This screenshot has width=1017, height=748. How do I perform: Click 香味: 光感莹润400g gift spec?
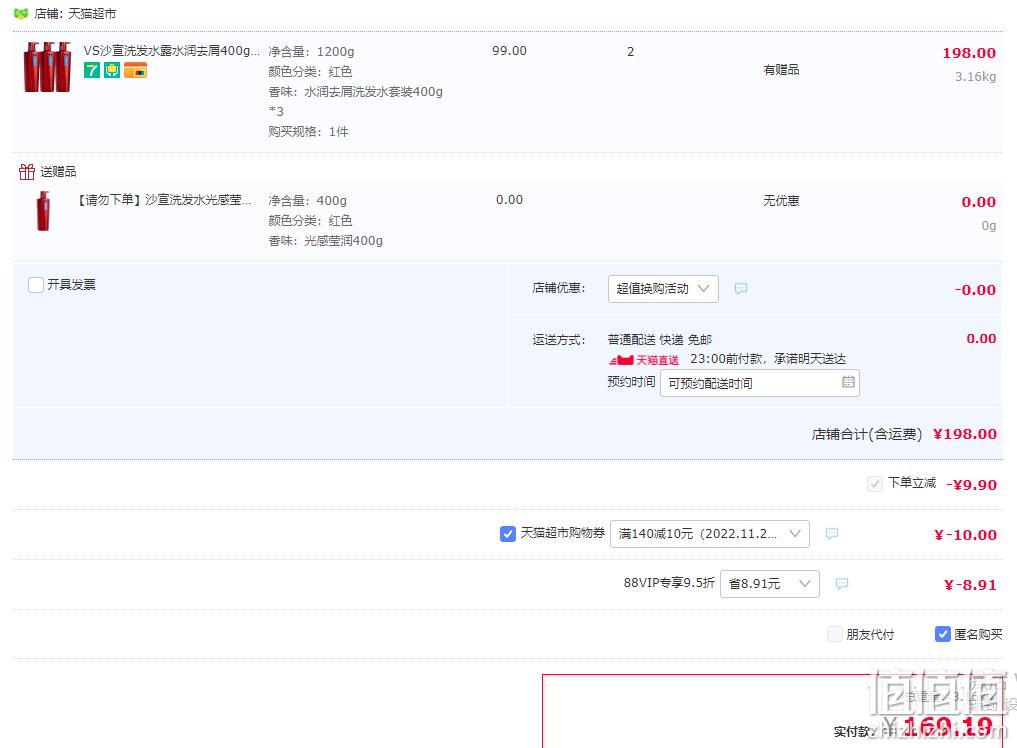(326, 241)
